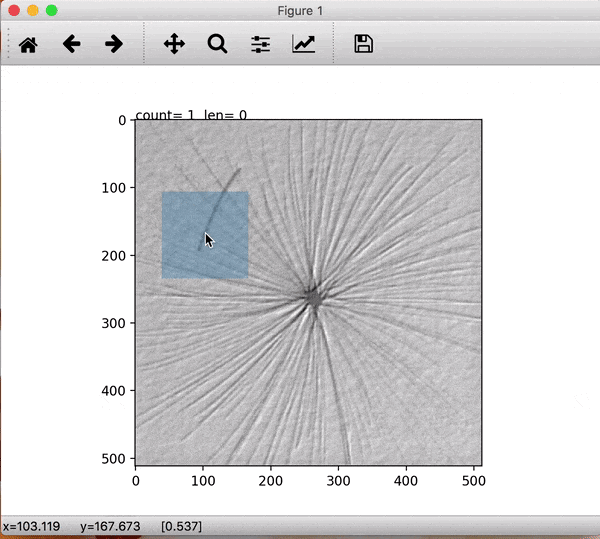Save the figure with floppy icon
600x539 pixels.
tap(364, 44)
